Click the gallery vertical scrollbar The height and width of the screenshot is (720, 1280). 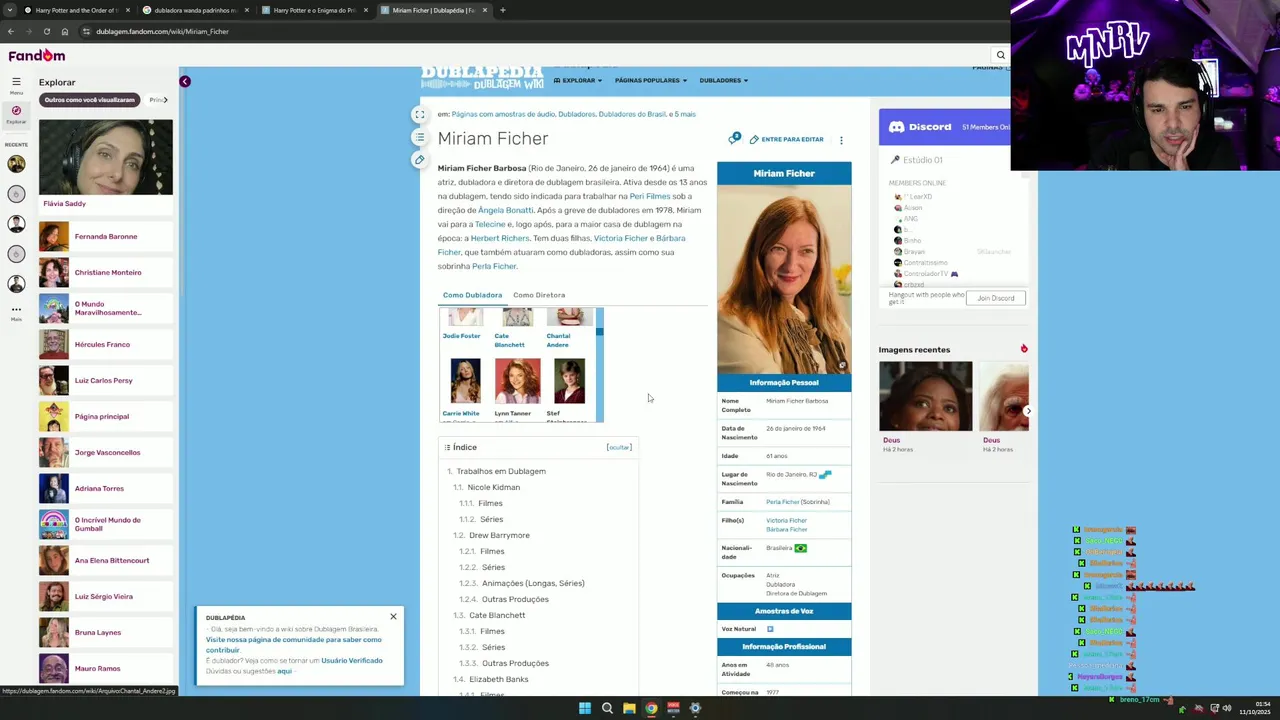[600, 365]
